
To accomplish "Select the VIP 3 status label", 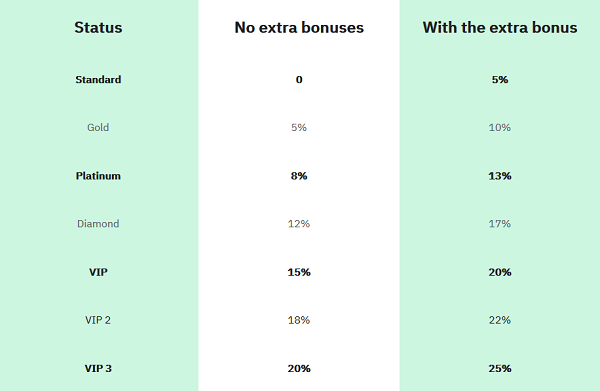I will (98, 368).
